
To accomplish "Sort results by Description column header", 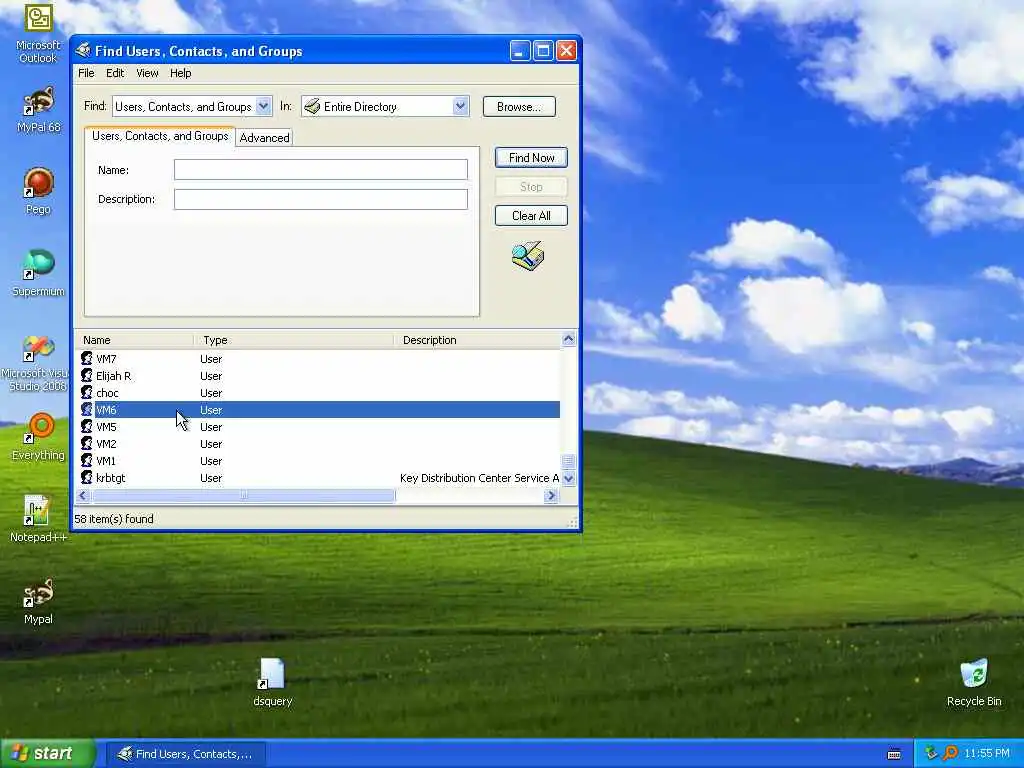I will (x=477, y=340).
